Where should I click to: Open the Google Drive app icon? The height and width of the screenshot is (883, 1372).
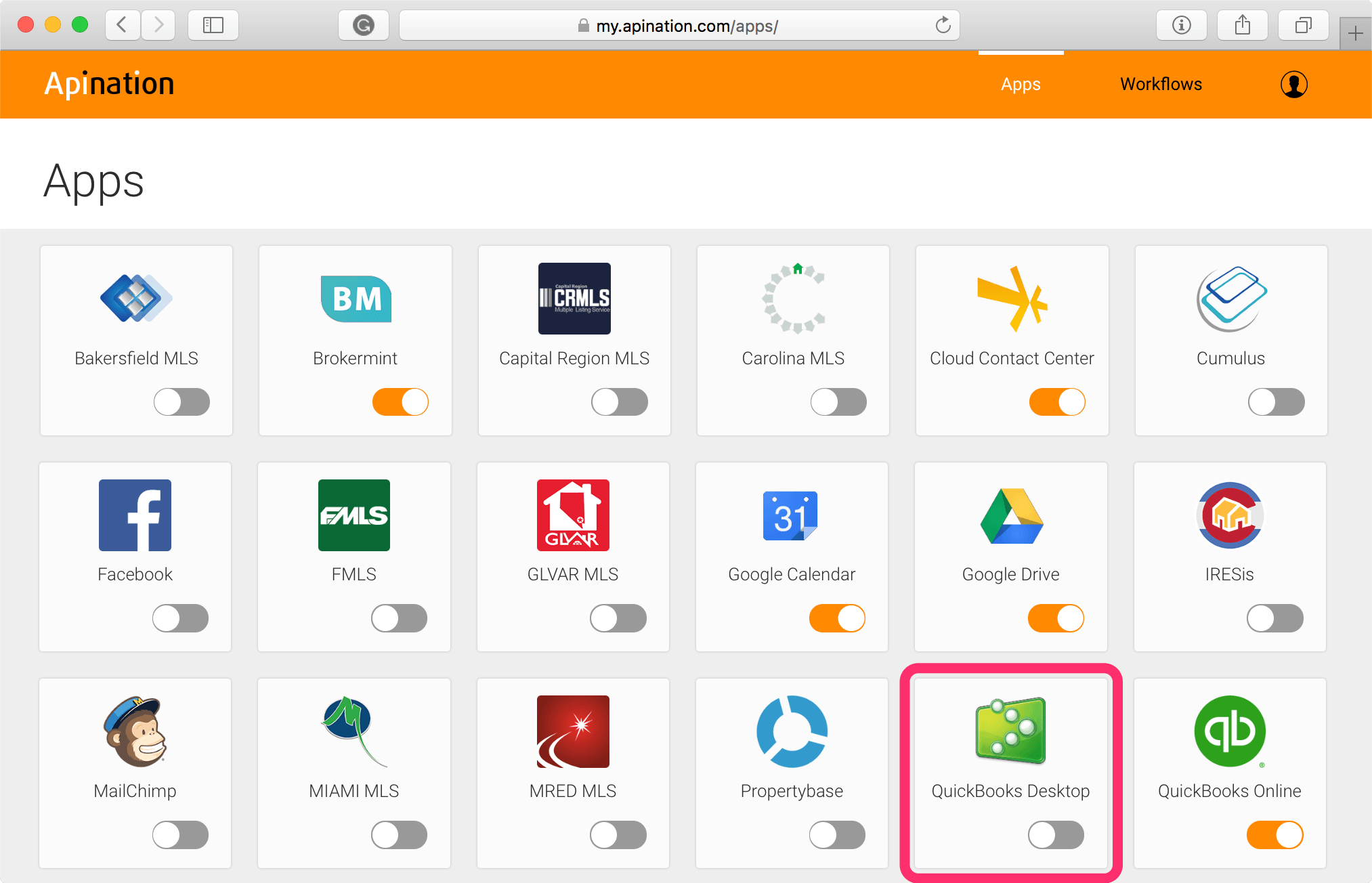1011,516
